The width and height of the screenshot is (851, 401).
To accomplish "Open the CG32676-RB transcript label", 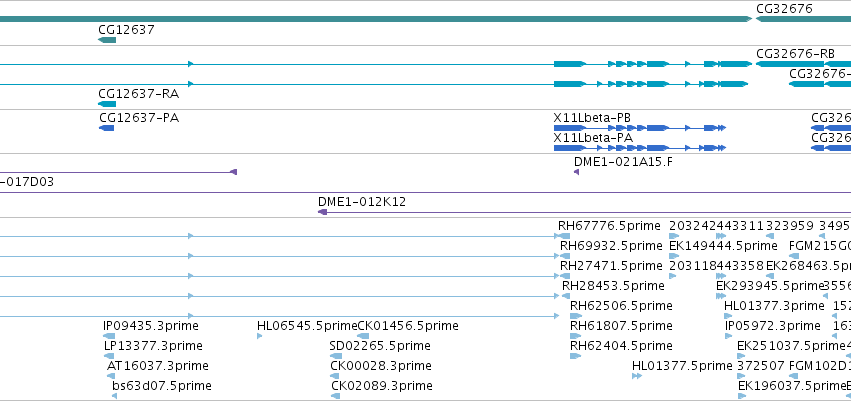I will point(795,54).
